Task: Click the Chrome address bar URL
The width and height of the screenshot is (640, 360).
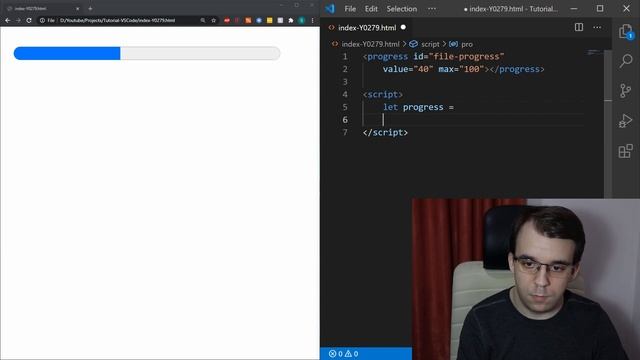Action: (x=118, y=20)
